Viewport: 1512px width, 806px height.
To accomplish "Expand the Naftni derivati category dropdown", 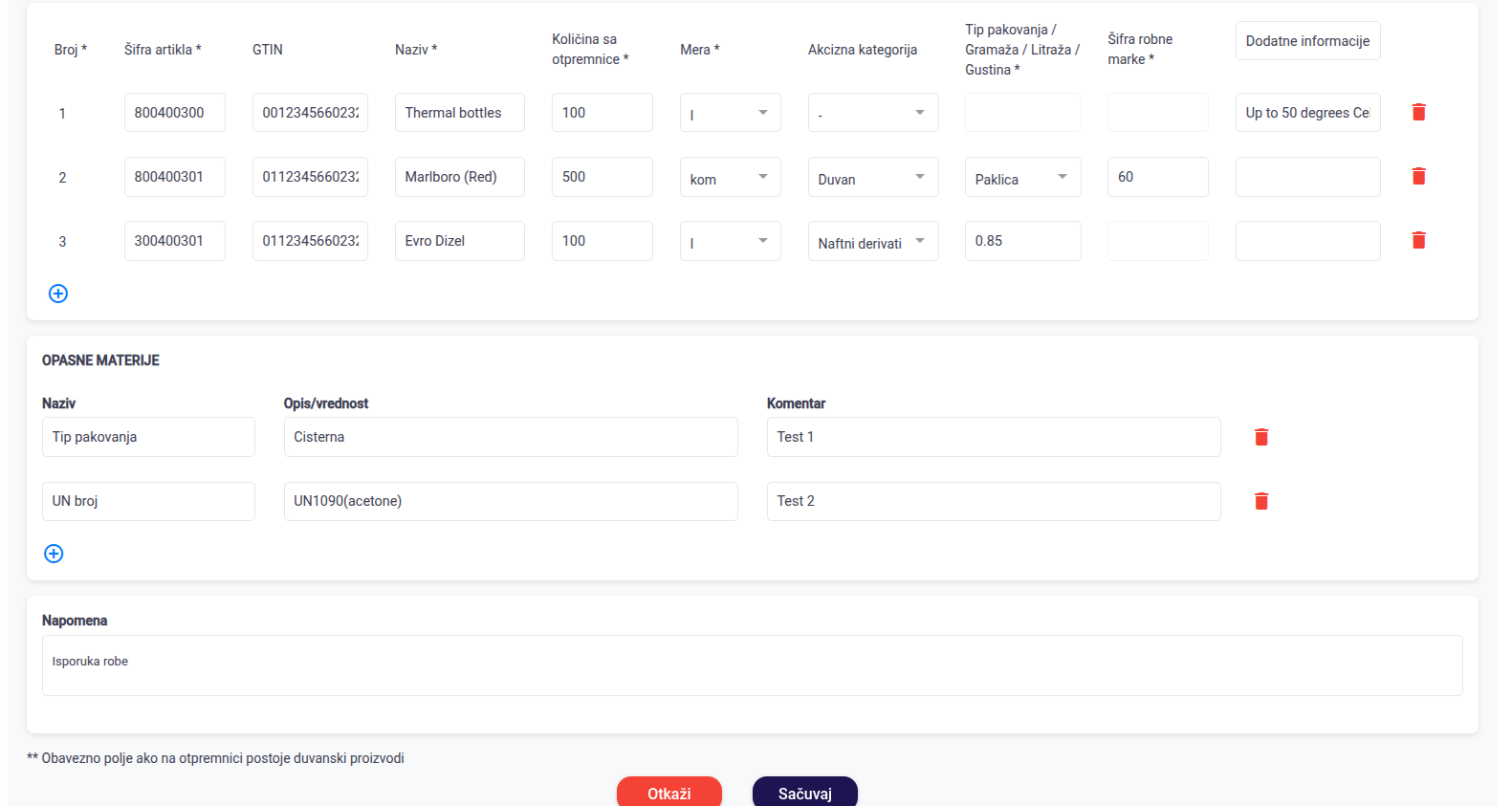I will coord(872,241).
